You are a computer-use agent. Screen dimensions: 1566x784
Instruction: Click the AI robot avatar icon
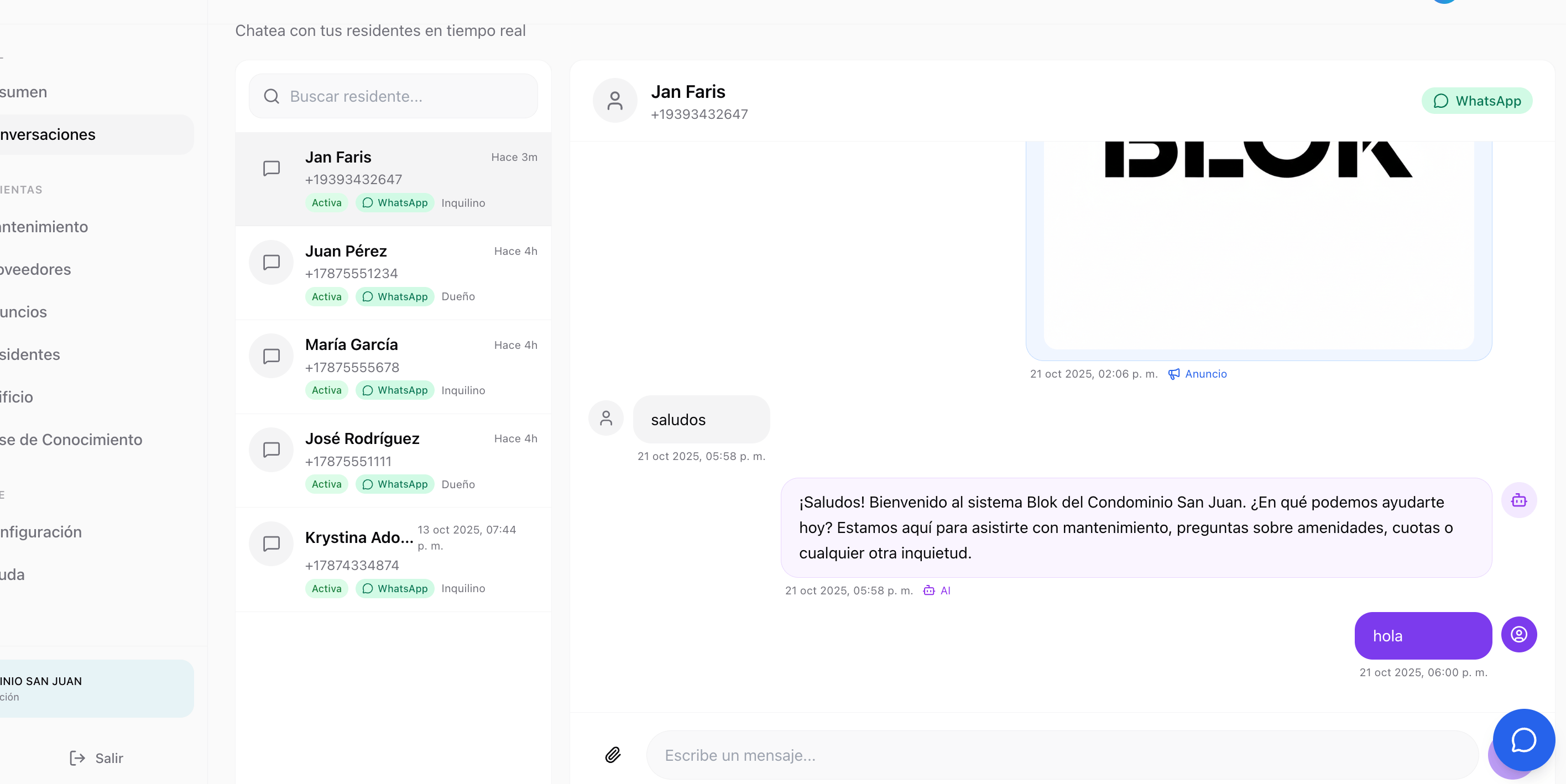tap(1518, 500)
